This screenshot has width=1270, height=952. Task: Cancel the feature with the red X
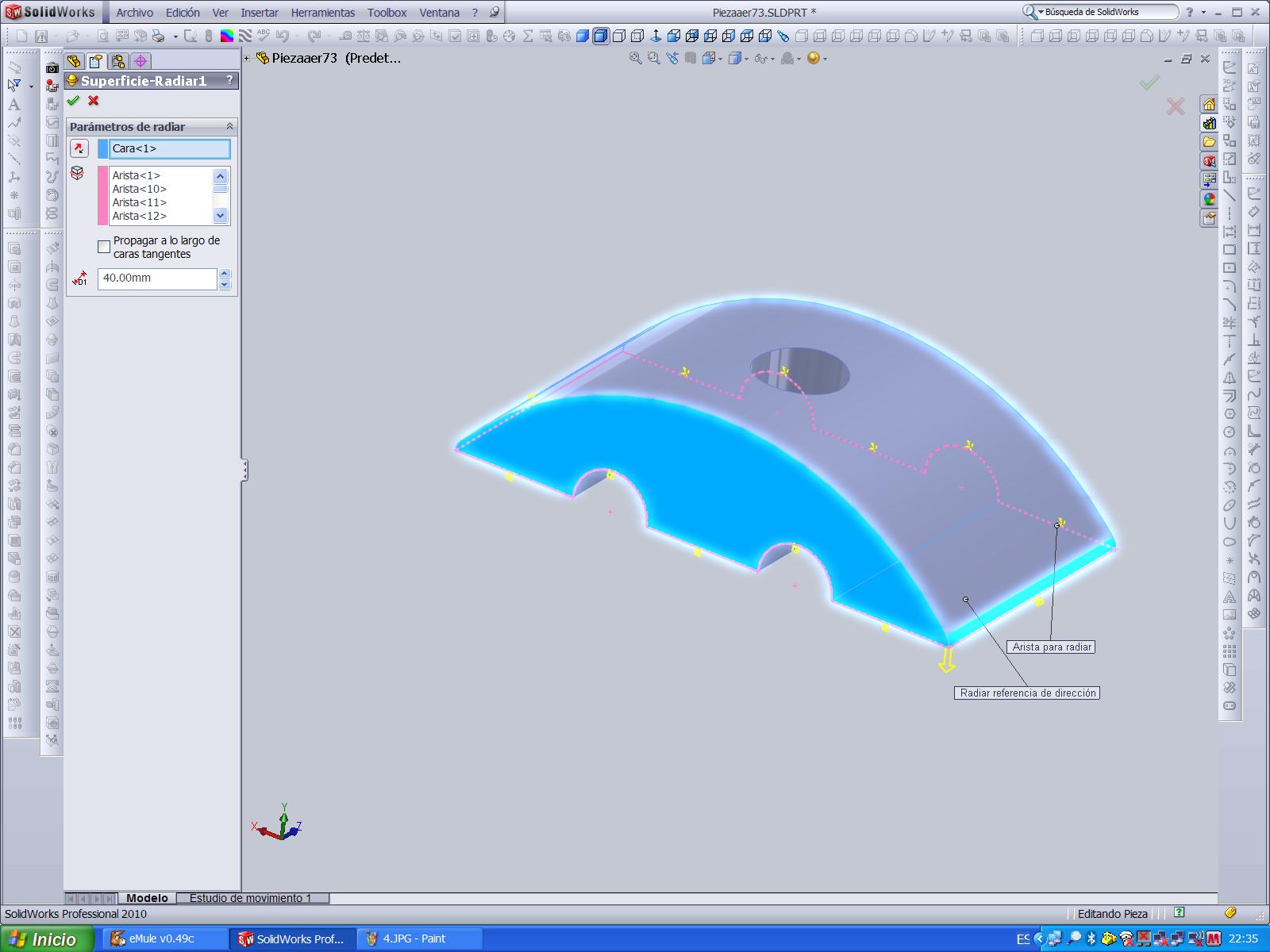(x=94, y=101)
